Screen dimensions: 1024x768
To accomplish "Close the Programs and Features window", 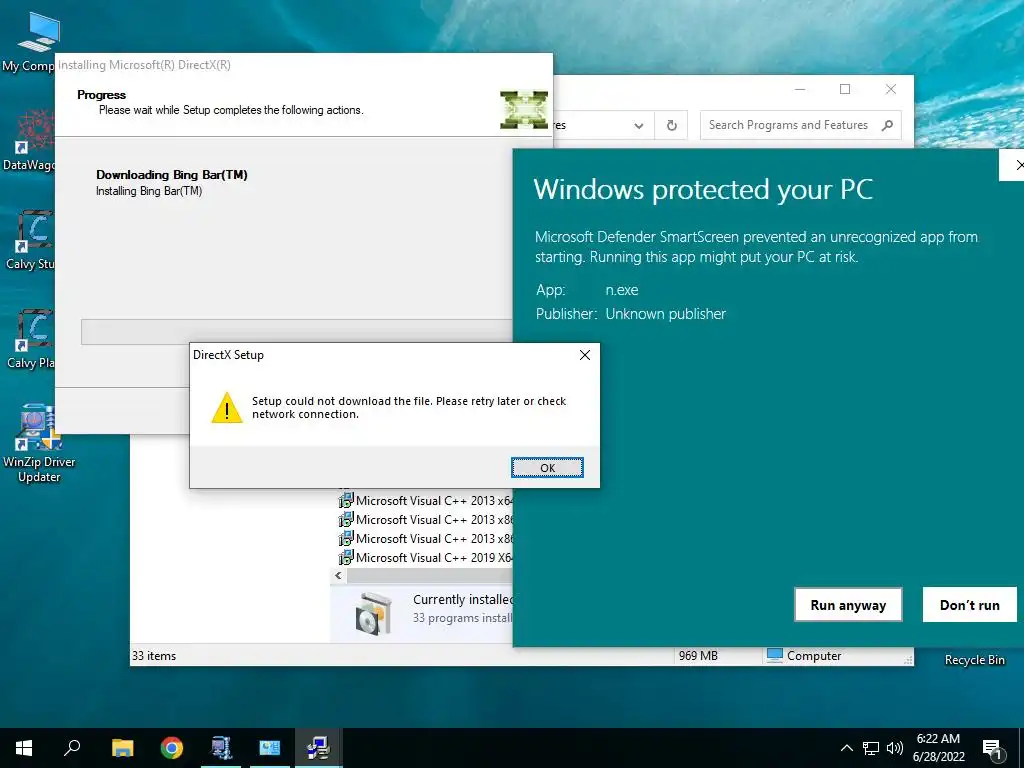I will pos(890,89).
